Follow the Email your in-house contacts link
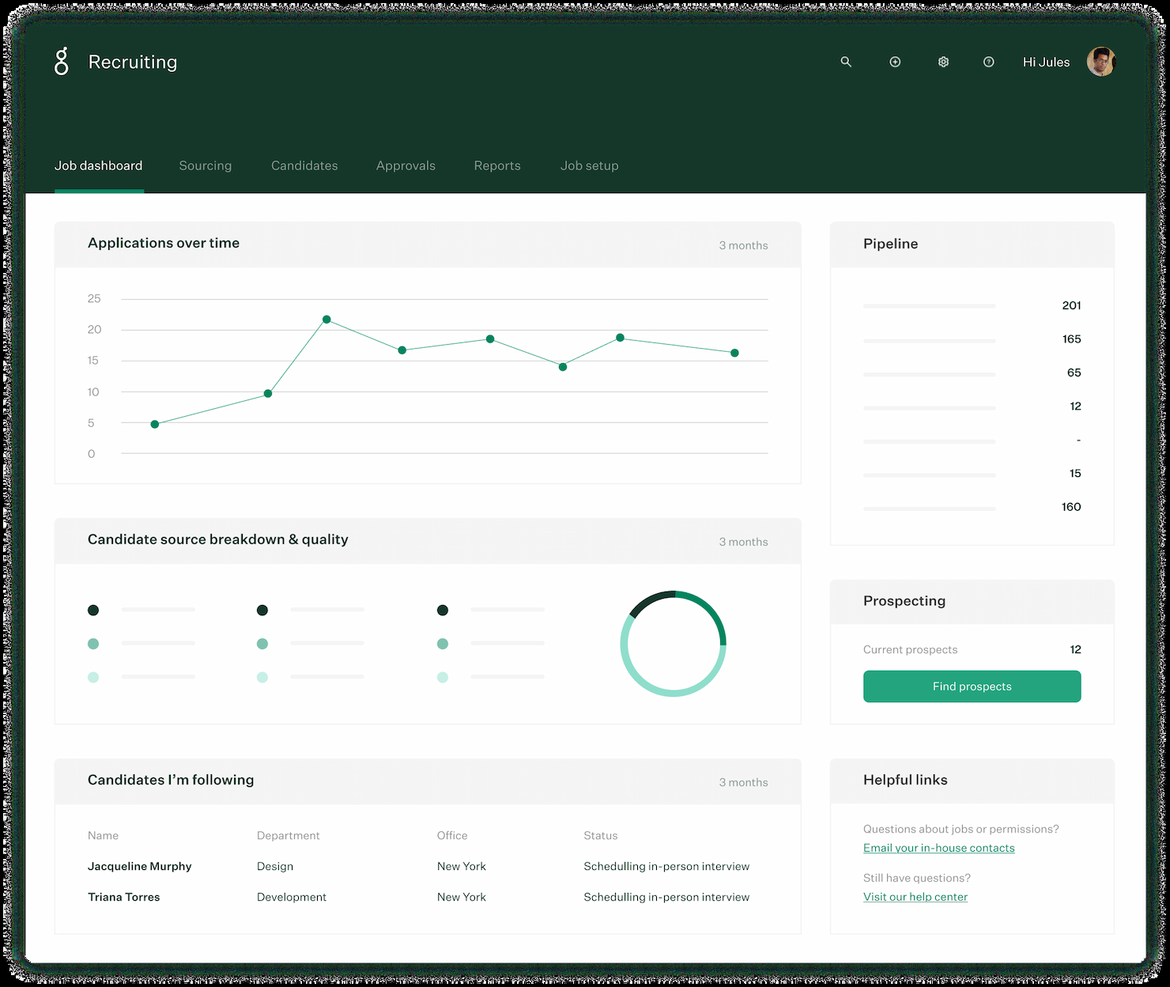This screenshot has width=1170, height=987. click(x=938, y=848)
